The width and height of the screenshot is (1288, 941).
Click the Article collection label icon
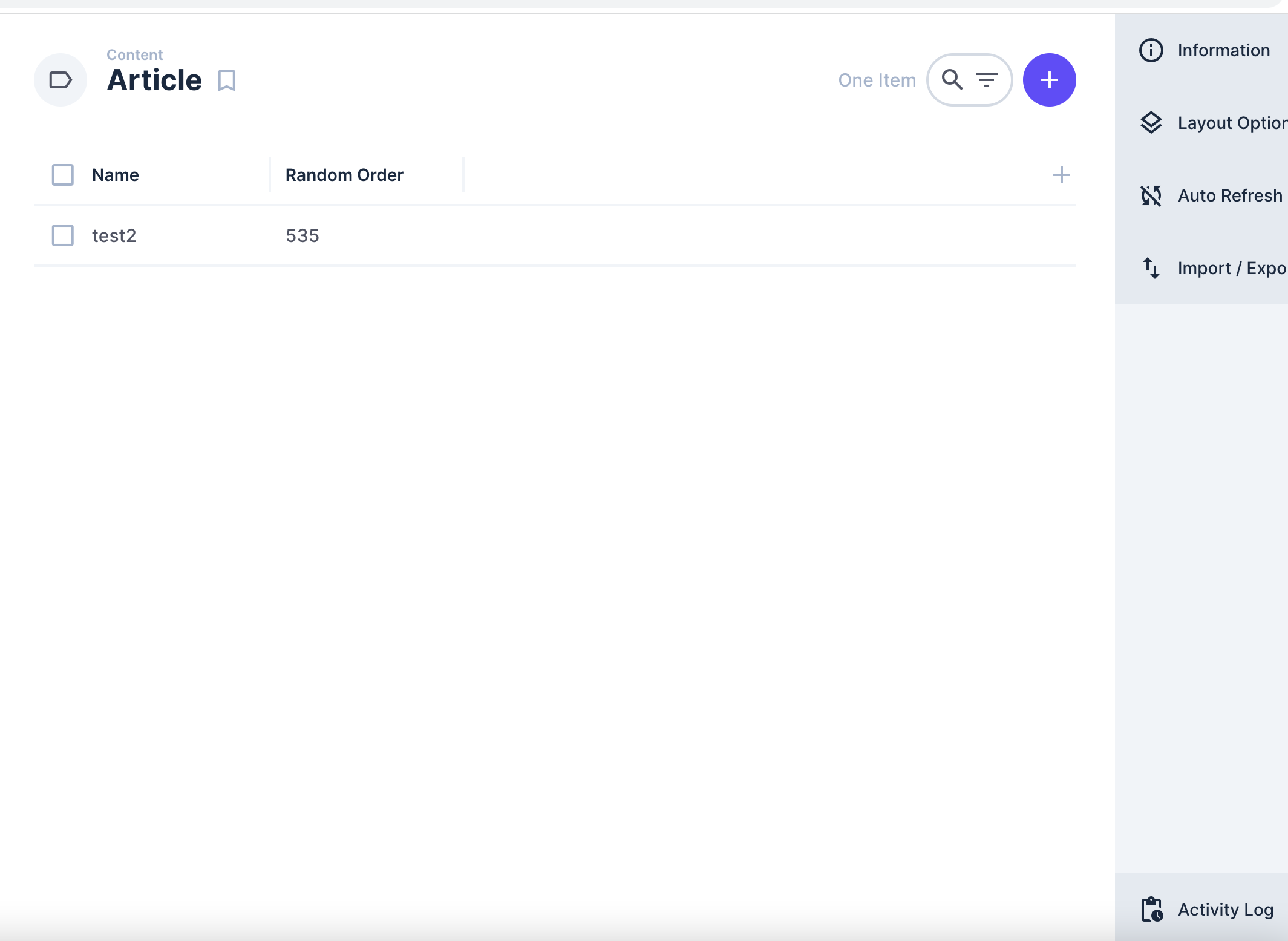pyautogui.click(x=60, y=79)
